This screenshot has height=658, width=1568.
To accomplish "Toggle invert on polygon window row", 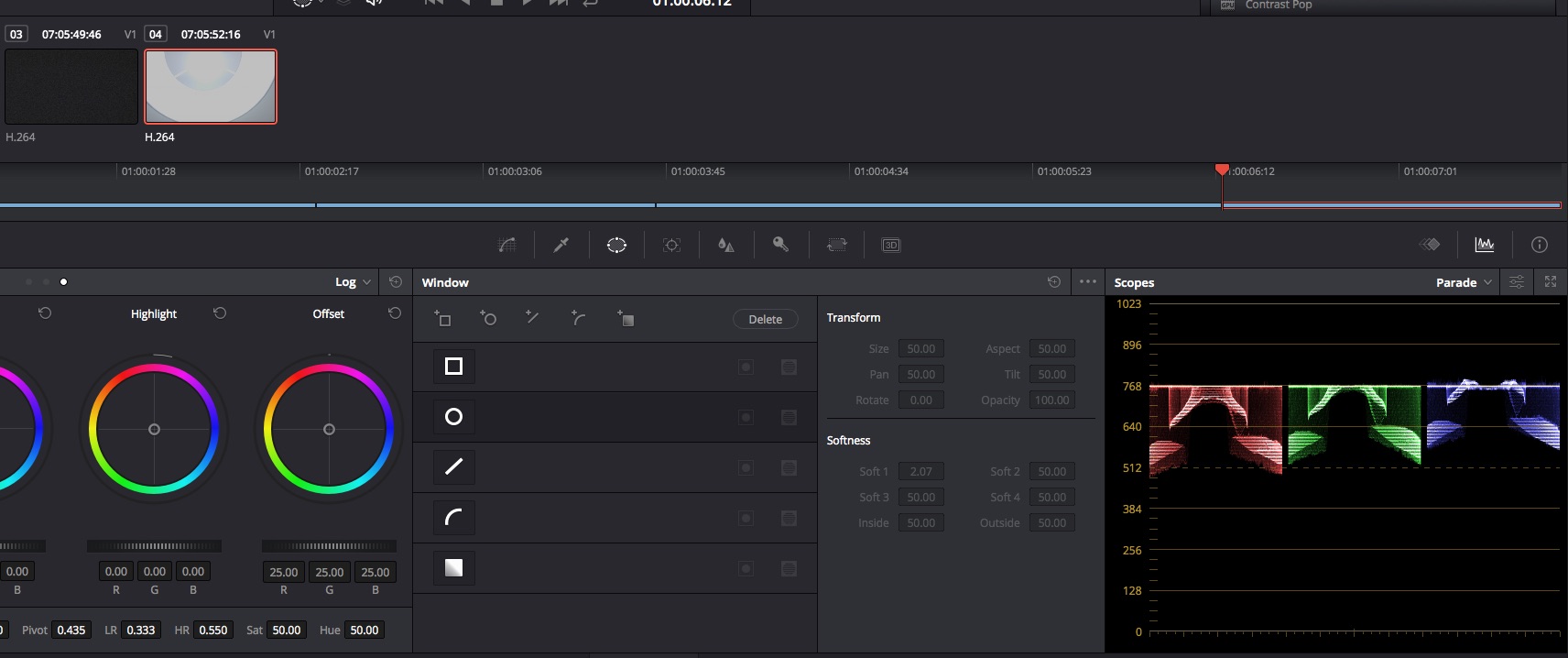I will tap(746, 467).
